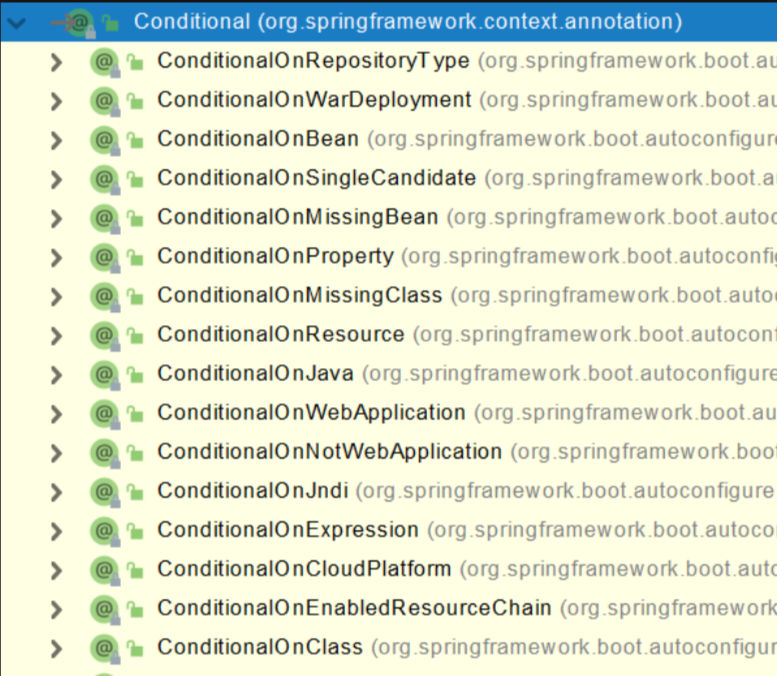Click public lock icon of ConditionalOnClass

point(134,649)
